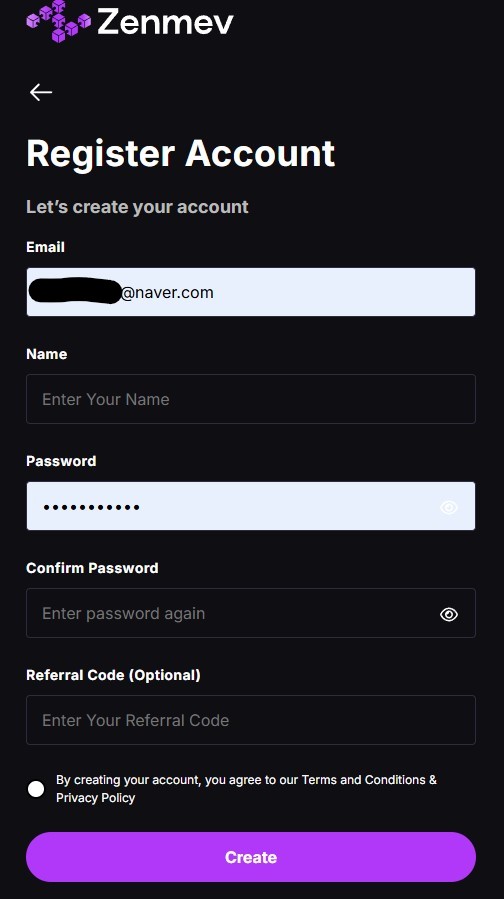Show password in the Password field

pos(449,507)
